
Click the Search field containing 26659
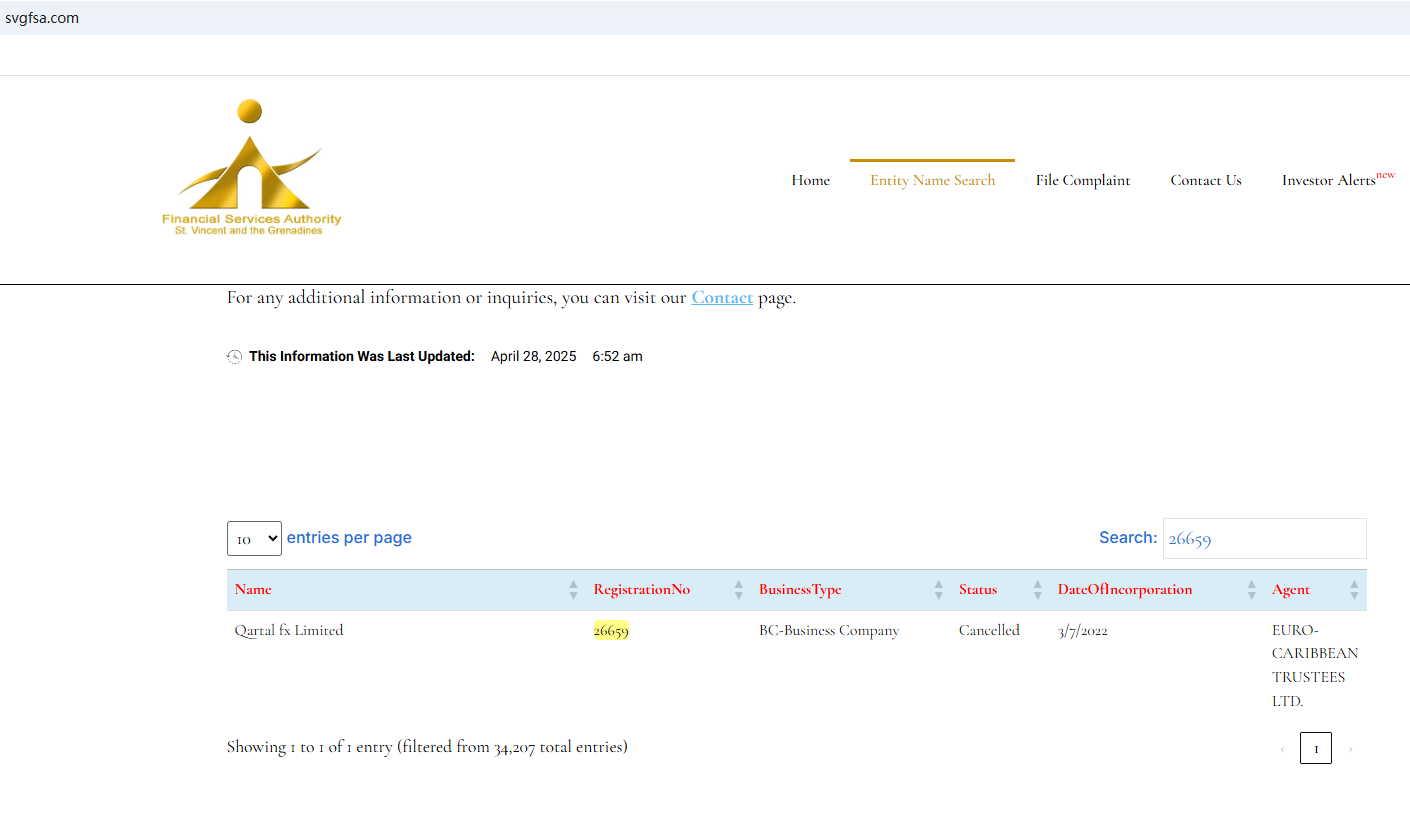(x=1264, y=539)
